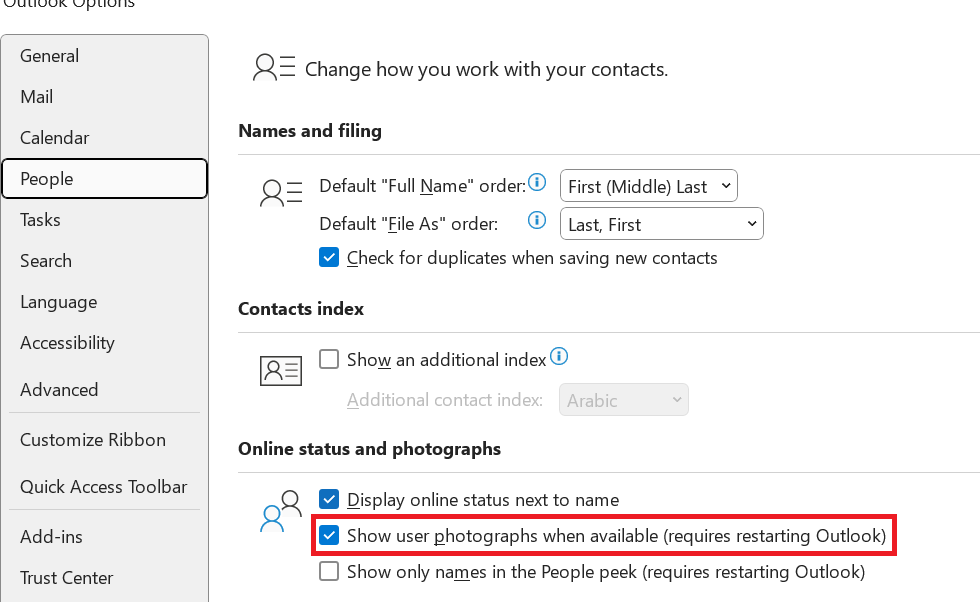Click the contacts header icon at top
The width and height of the screenshot is (980, 602).
273,66
